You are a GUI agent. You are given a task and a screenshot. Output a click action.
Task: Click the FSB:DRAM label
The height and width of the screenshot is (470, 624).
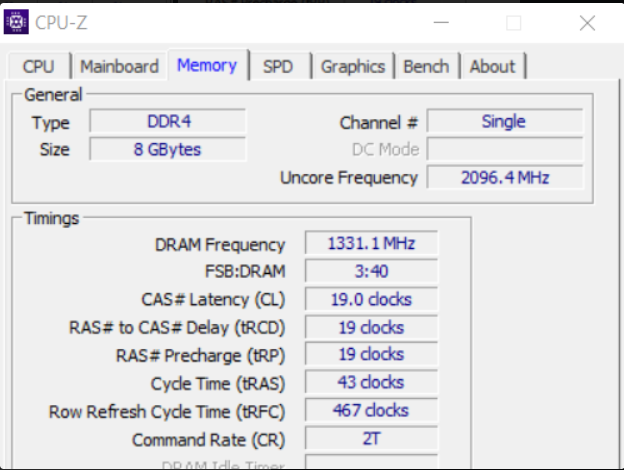point(245,271)
